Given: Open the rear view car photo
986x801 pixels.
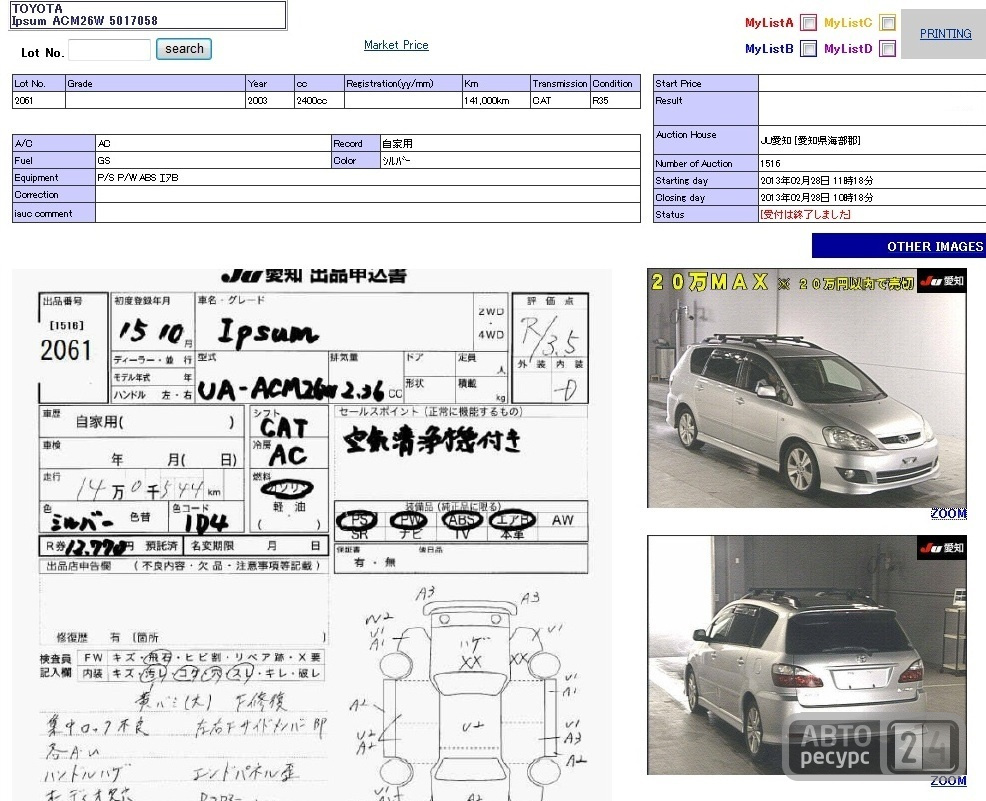Looking at the screenshot, I should [x=807, y=655].
